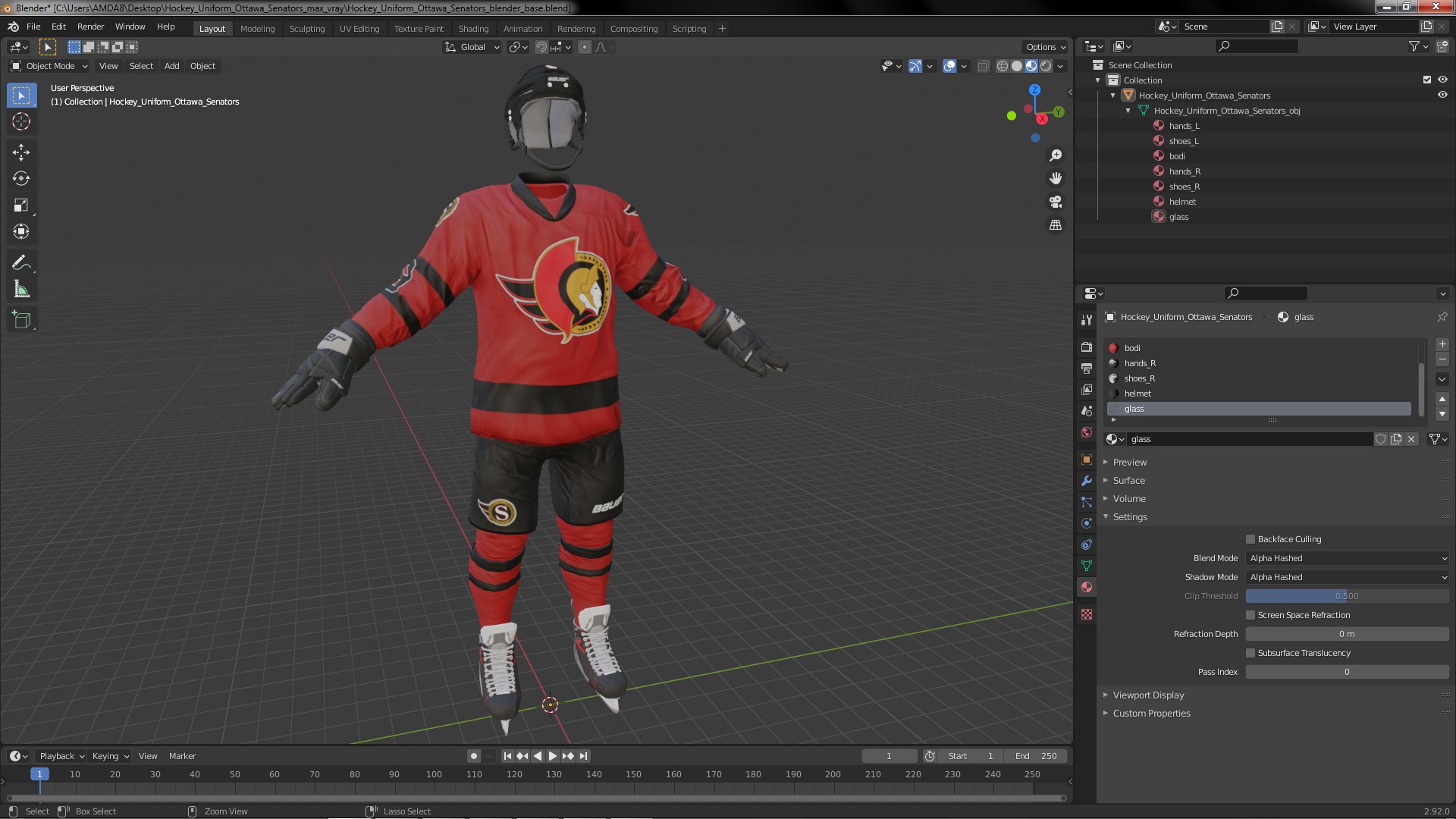The image size is (1456, 819).
Task: Open the Texture Paint workspace tab
Action: (x=419, y=27)
